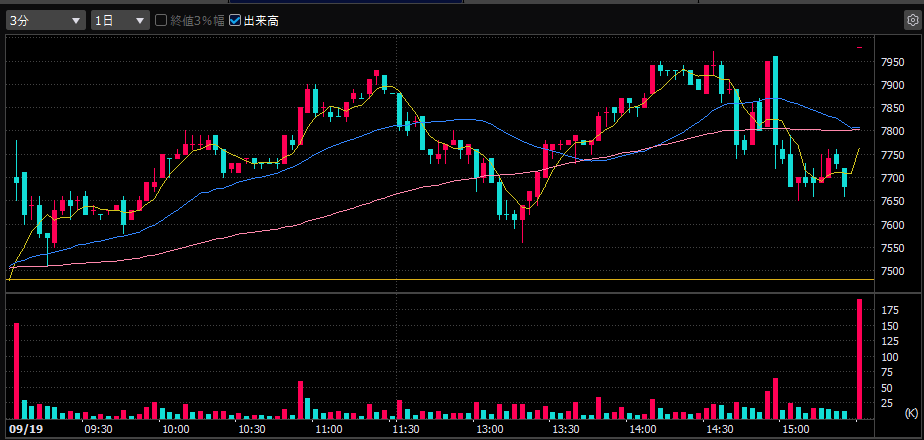Click the 11:00 time axis label
The width and height of the screenshot is (924, 440).
329,429
